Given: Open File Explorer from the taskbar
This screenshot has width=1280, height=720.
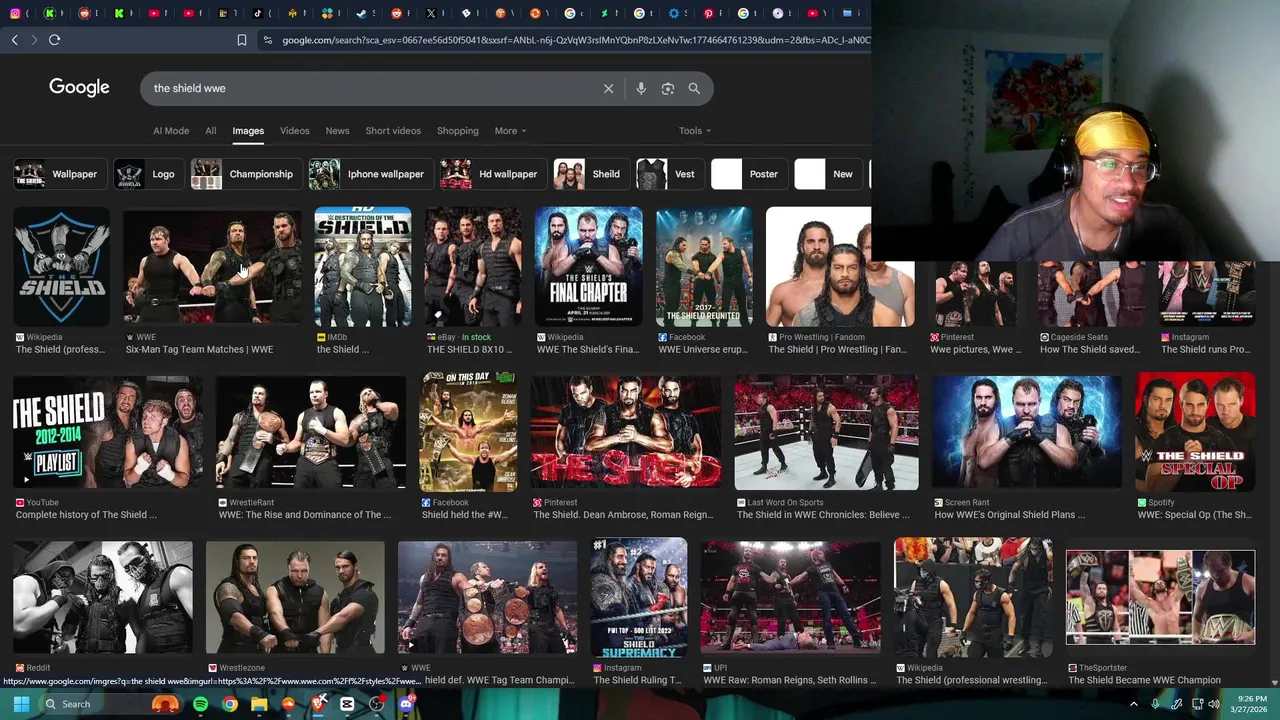Looking at the screenshot, I should (x=259, y=704).
